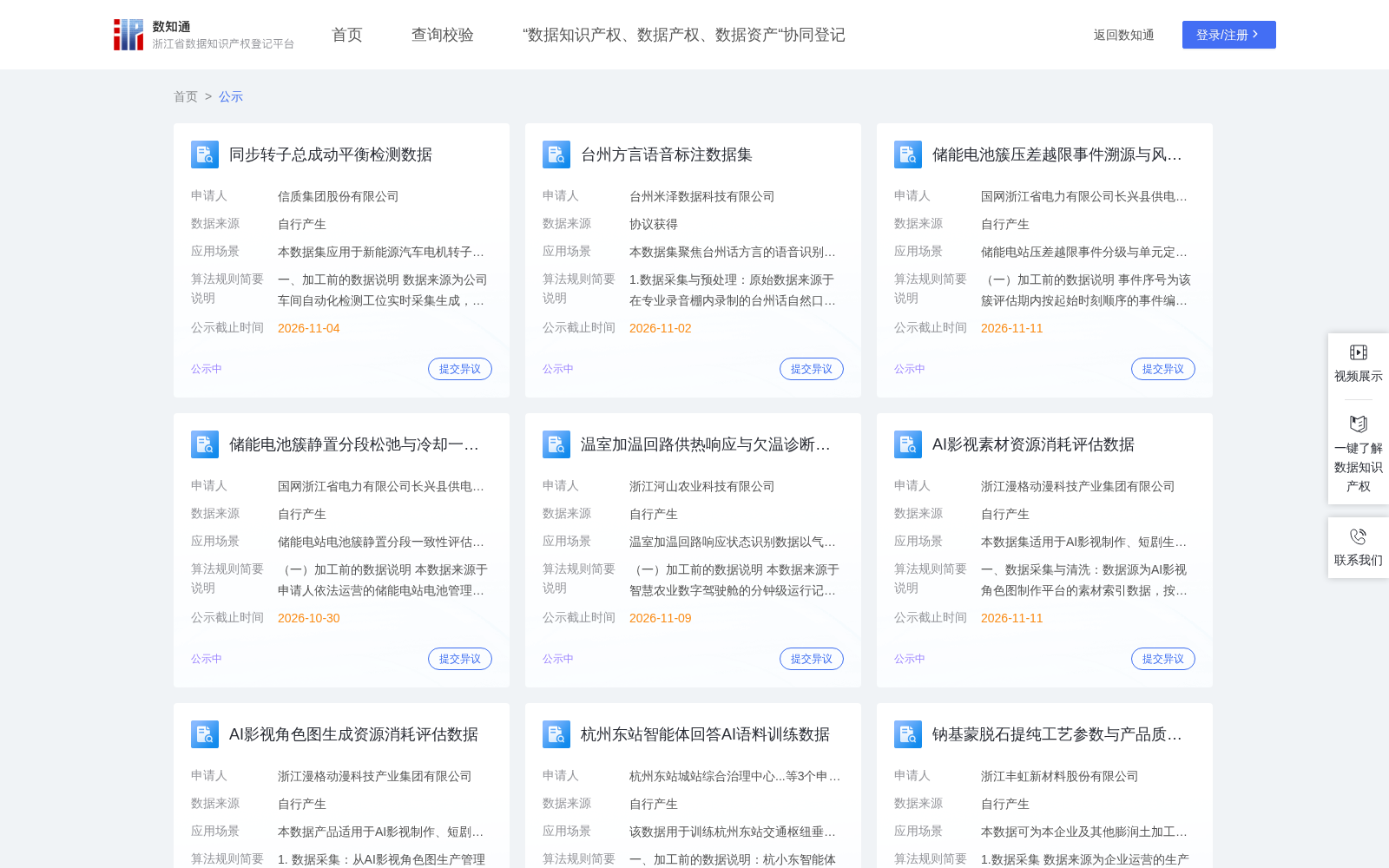The width and height of the screenshot is (1389, 868).
Task: Click the 一键了解数据知识产权 icon
Action: [1359, 424]
